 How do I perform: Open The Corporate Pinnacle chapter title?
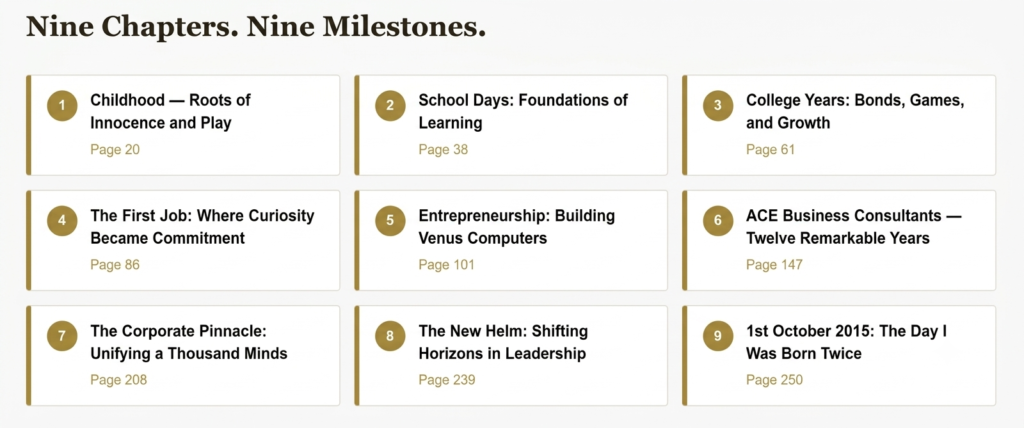(189, 342)
